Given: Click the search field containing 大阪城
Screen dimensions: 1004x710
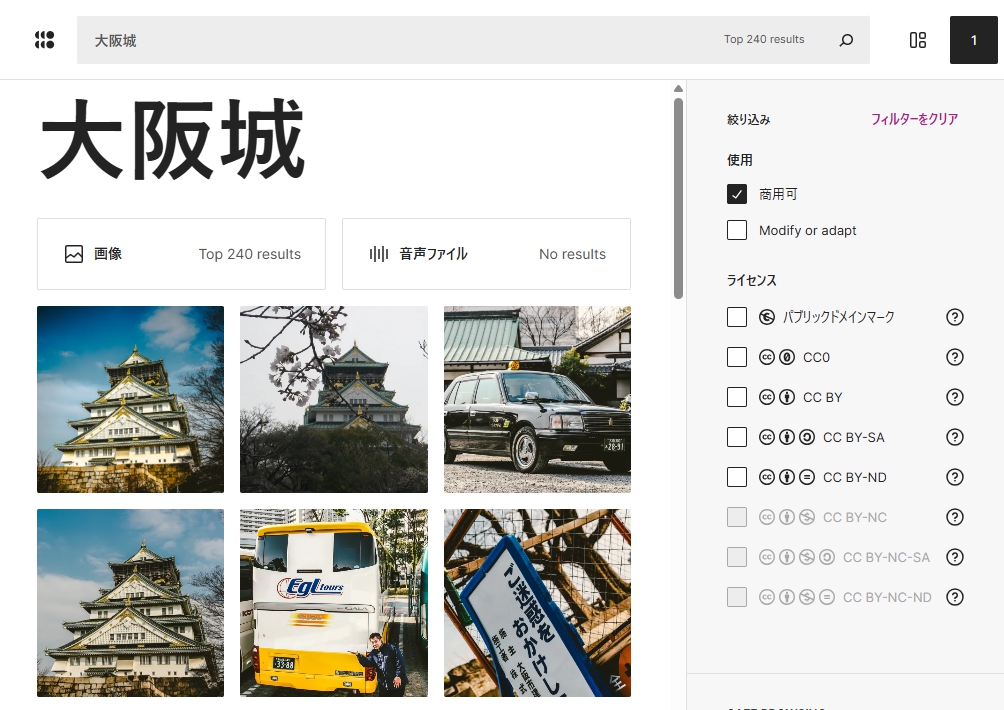Looking at the screenshot, I should [473, 40].
